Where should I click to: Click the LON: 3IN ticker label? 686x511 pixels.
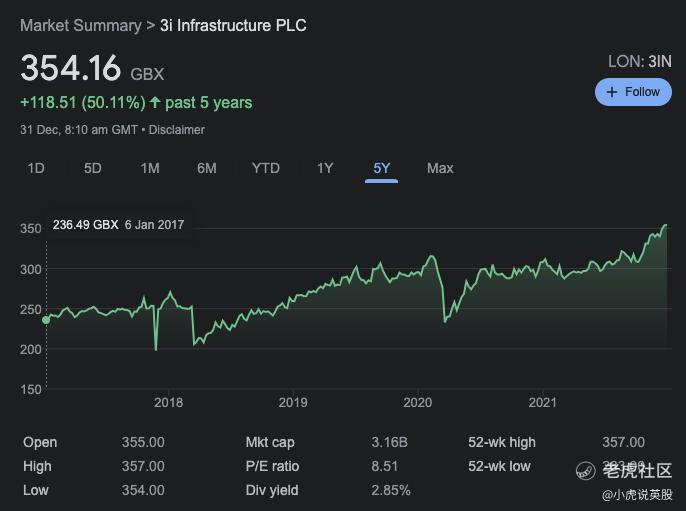click(x=640, y=62)
